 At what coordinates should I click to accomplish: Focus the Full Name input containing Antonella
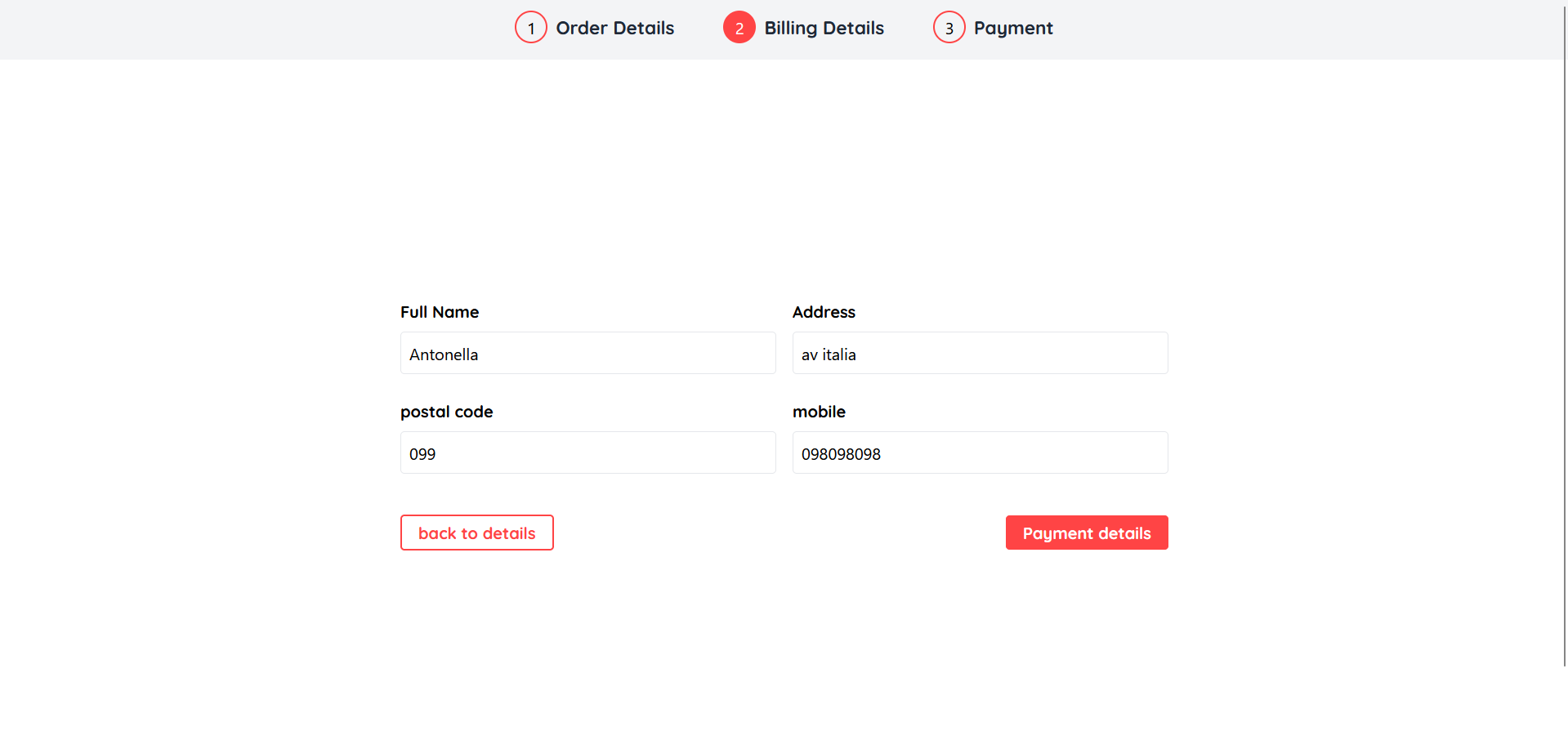pos(587,354)
